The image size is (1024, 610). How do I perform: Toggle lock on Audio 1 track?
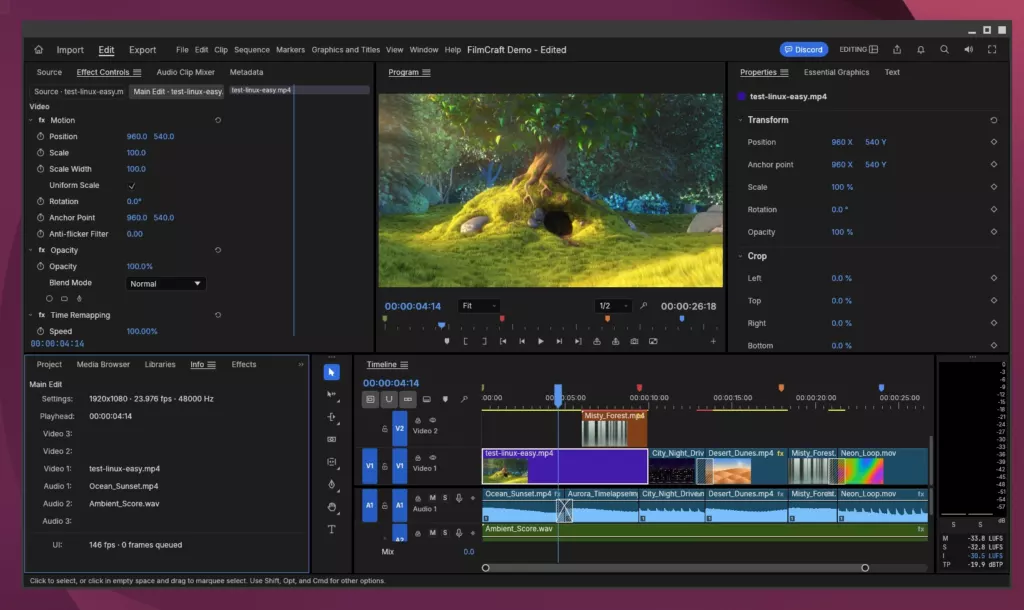(x=385, y=506)
